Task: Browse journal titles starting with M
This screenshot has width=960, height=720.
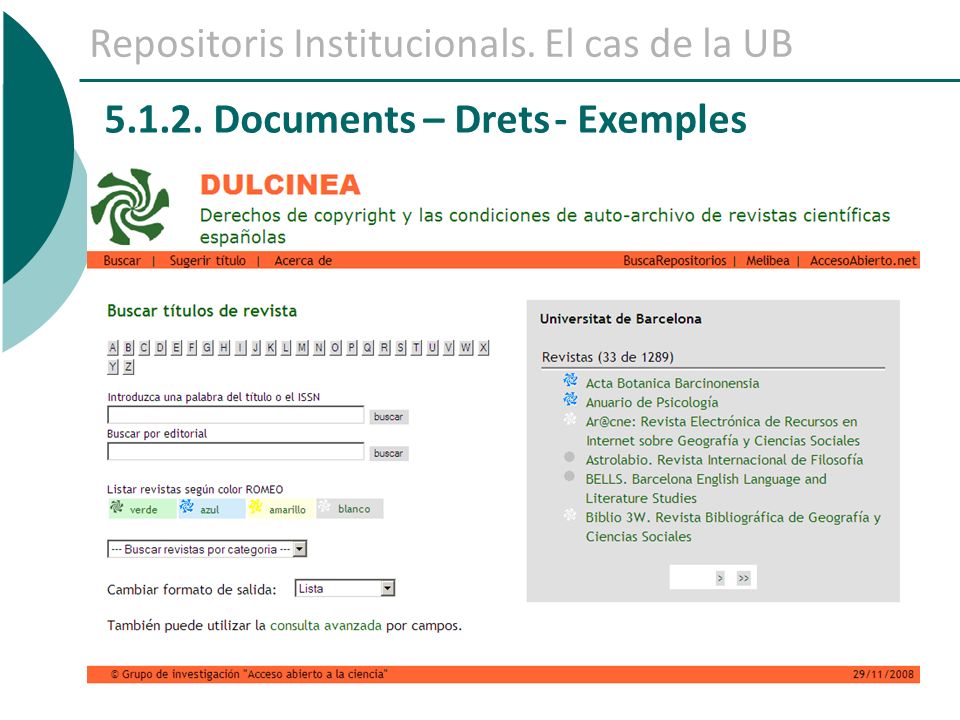Action: (302, 348)
